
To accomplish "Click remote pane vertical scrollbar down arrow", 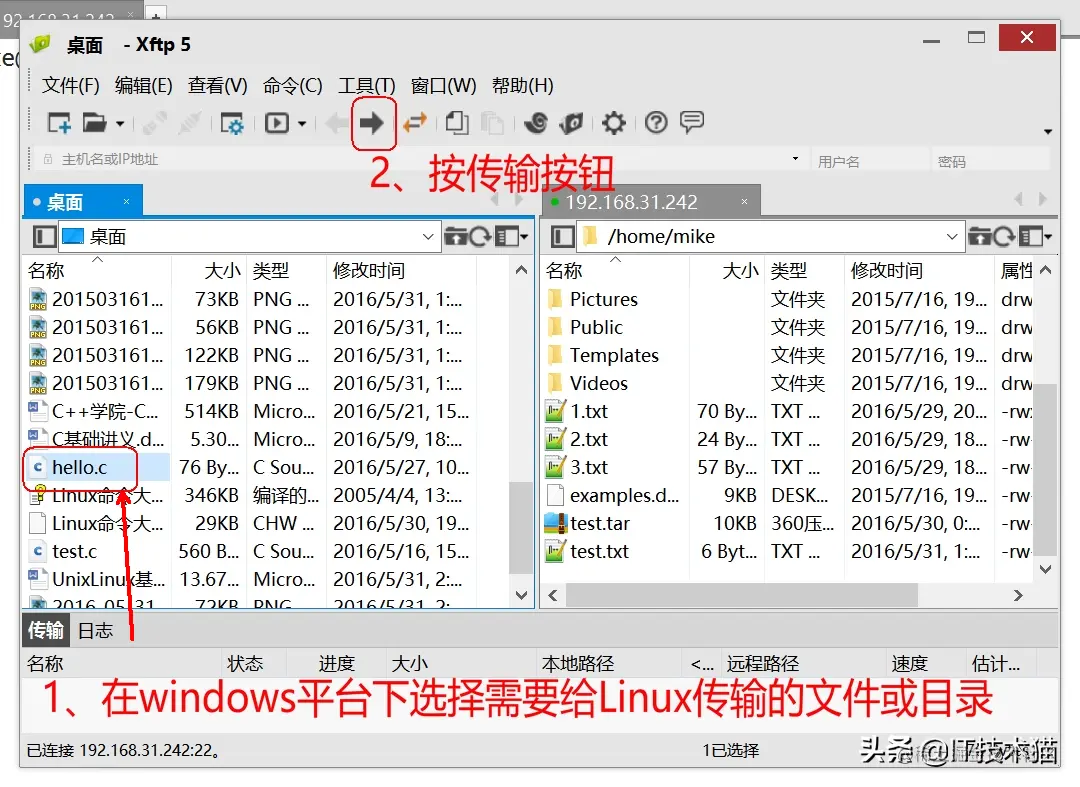I will tap(1046, 569).
